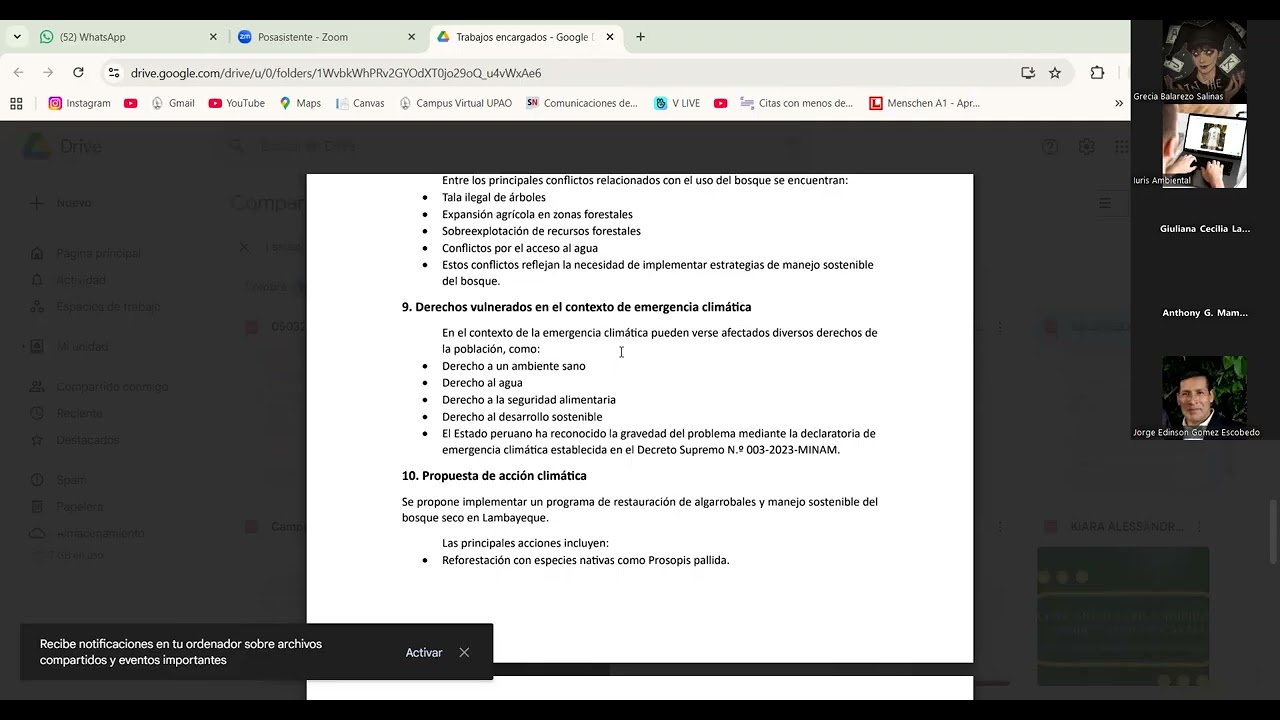The width and height of the screenshot is (1280, 720).
Task: Open the Citas con menos de... bookmark
Action: tap(797, 103)
